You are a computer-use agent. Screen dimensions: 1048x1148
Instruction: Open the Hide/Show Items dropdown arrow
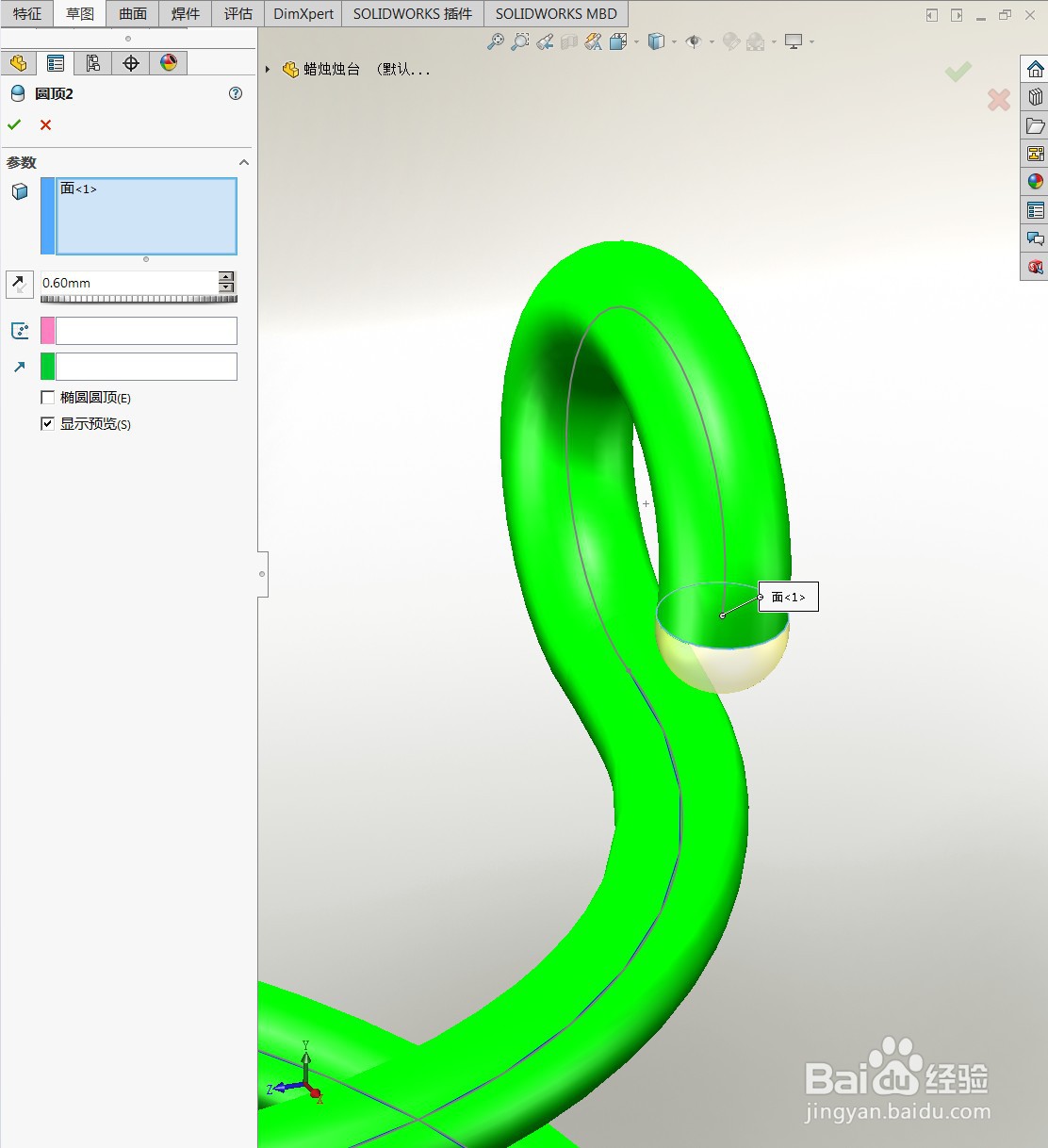tap(712, 41)
